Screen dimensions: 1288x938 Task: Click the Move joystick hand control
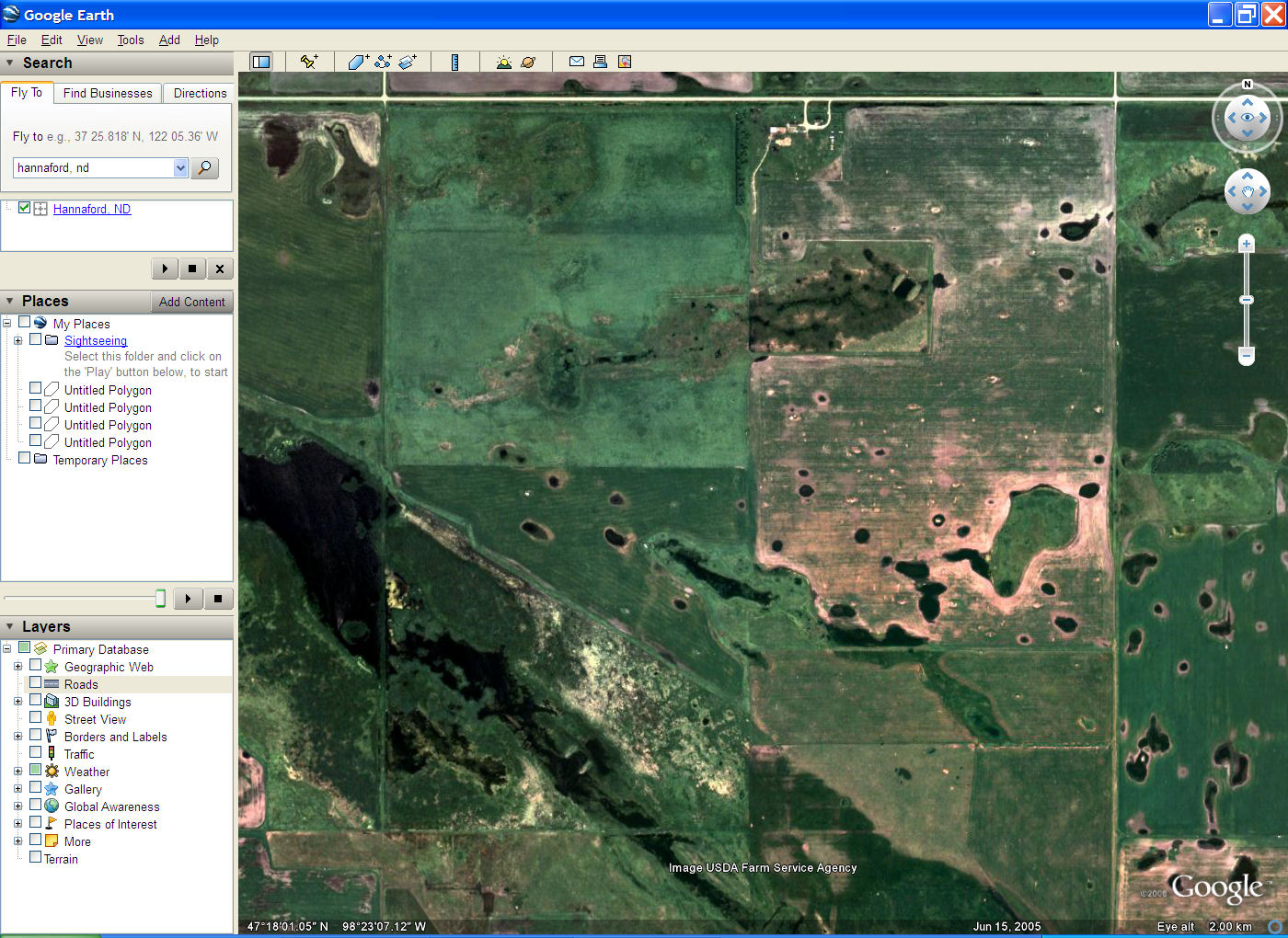(1248, 191)
